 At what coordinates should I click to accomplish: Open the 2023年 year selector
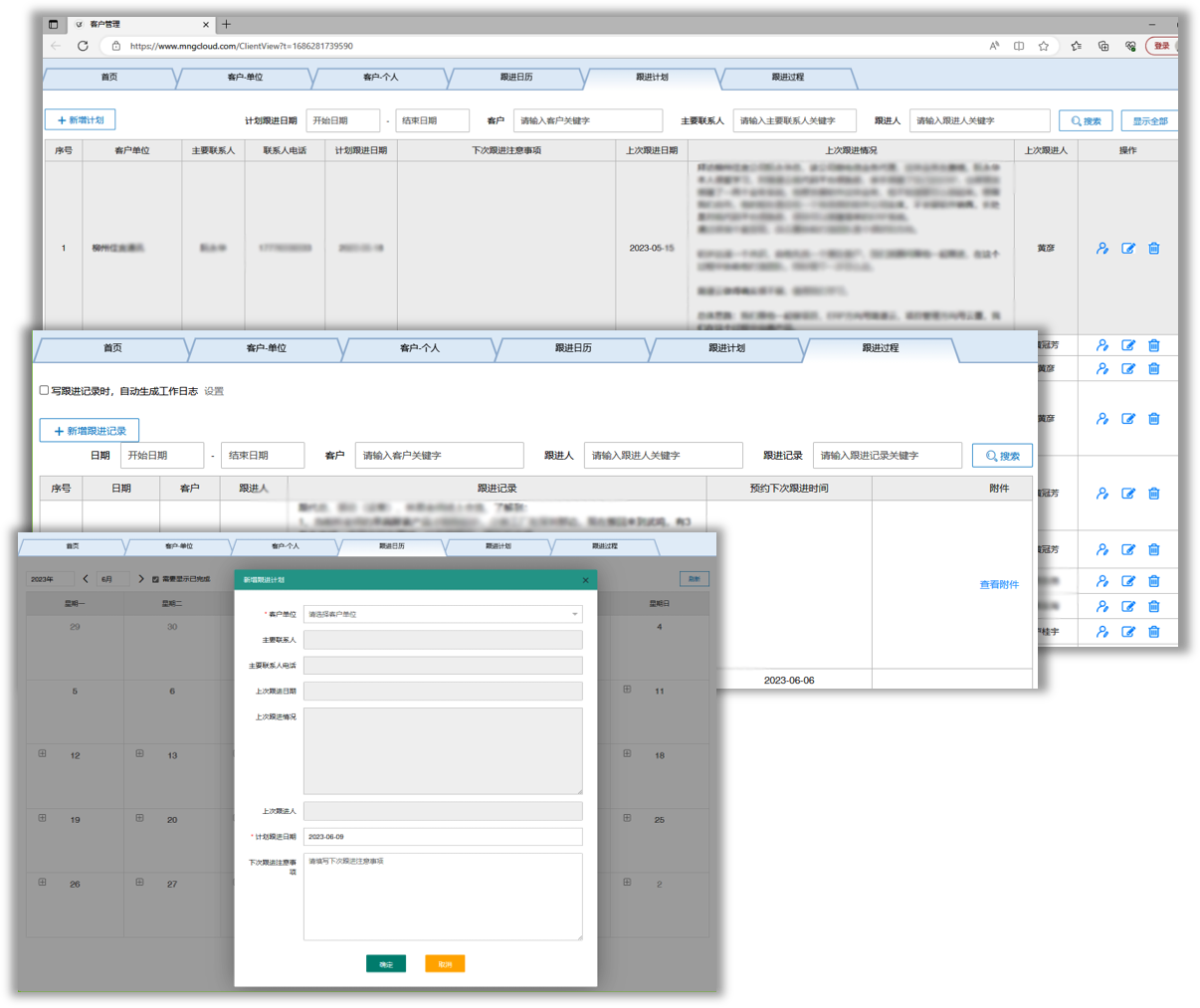(50, 579)
